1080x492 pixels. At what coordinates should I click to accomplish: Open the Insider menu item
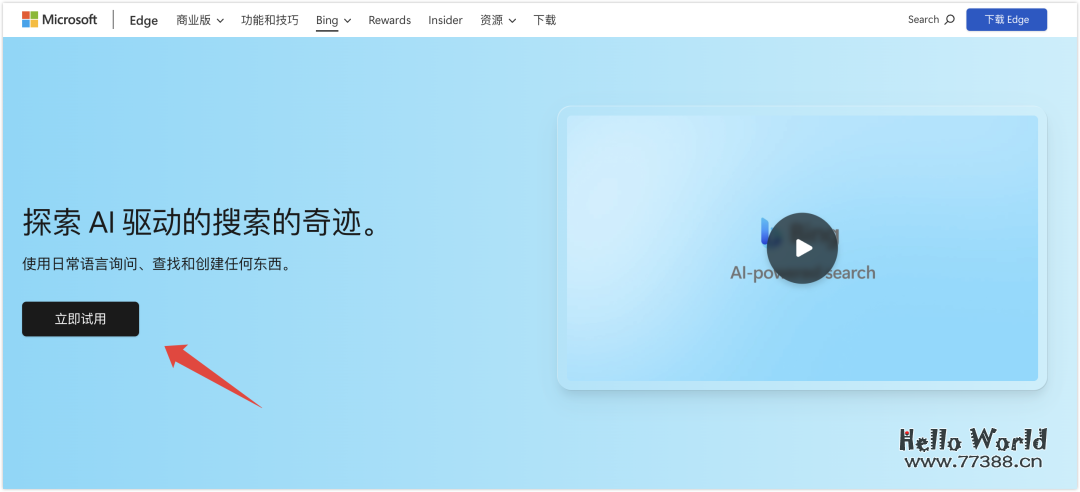click(446, 20)
